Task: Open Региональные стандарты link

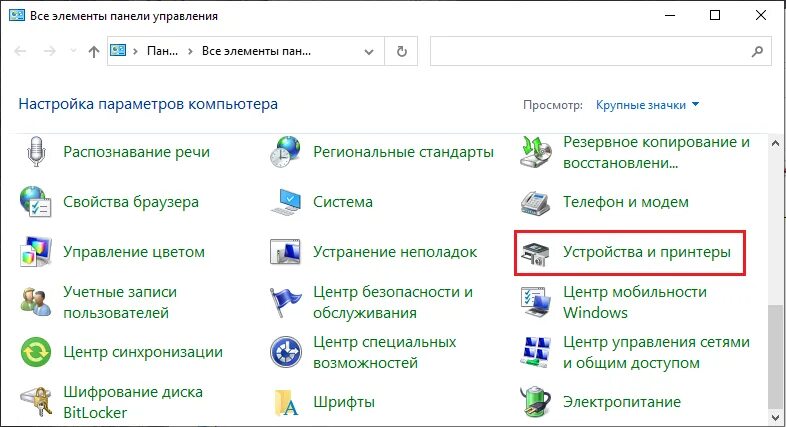Action: 404,152
